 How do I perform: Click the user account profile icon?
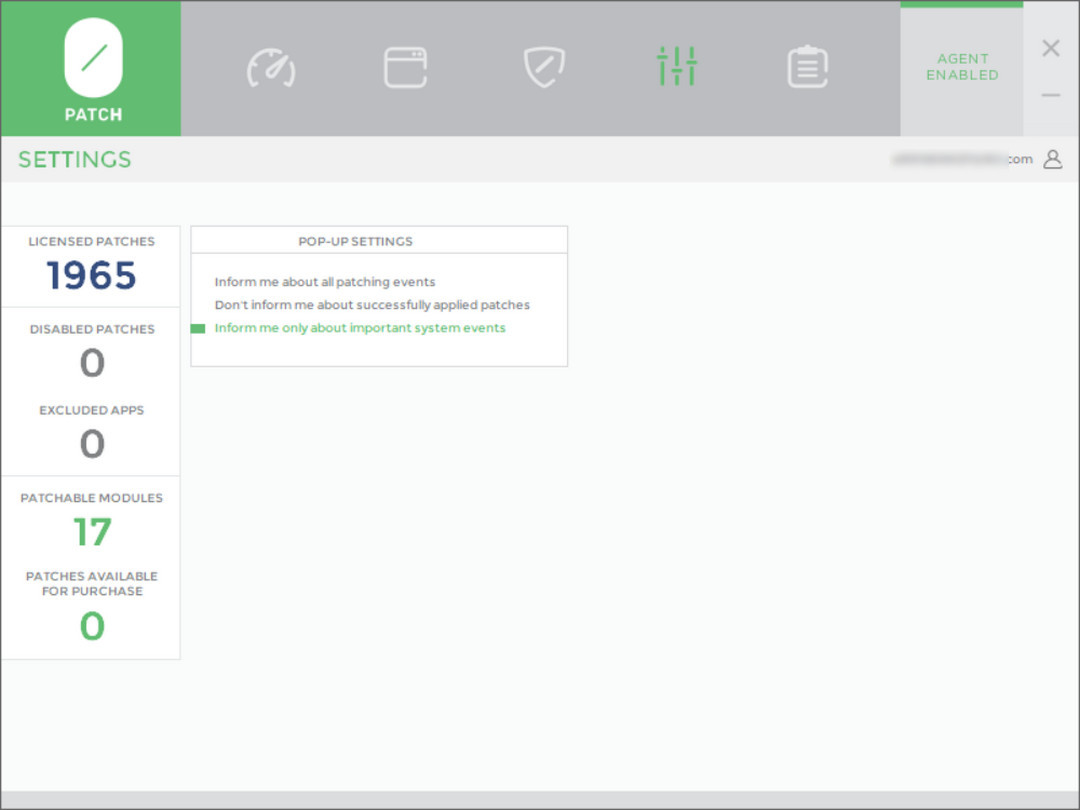pyautogui.click(x=1052, y=159)
